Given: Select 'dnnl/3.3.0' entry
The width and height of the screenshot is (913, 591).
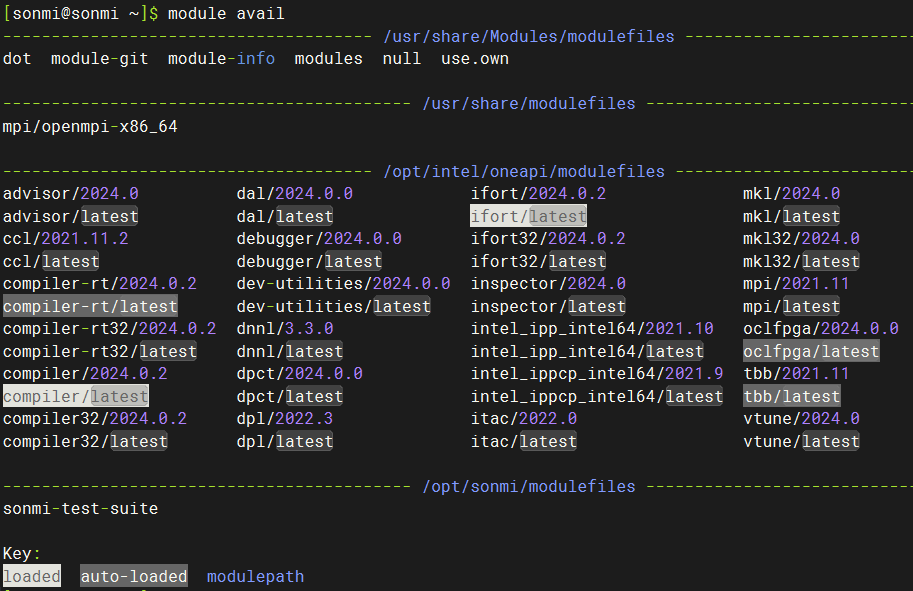Looking at the screenshot, I should pos(285,328).
